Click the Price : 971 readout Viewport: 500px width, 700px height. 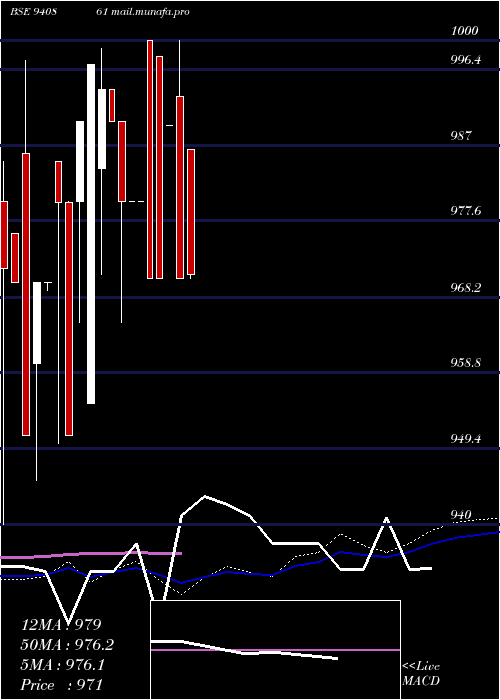[x=62, y=685]
